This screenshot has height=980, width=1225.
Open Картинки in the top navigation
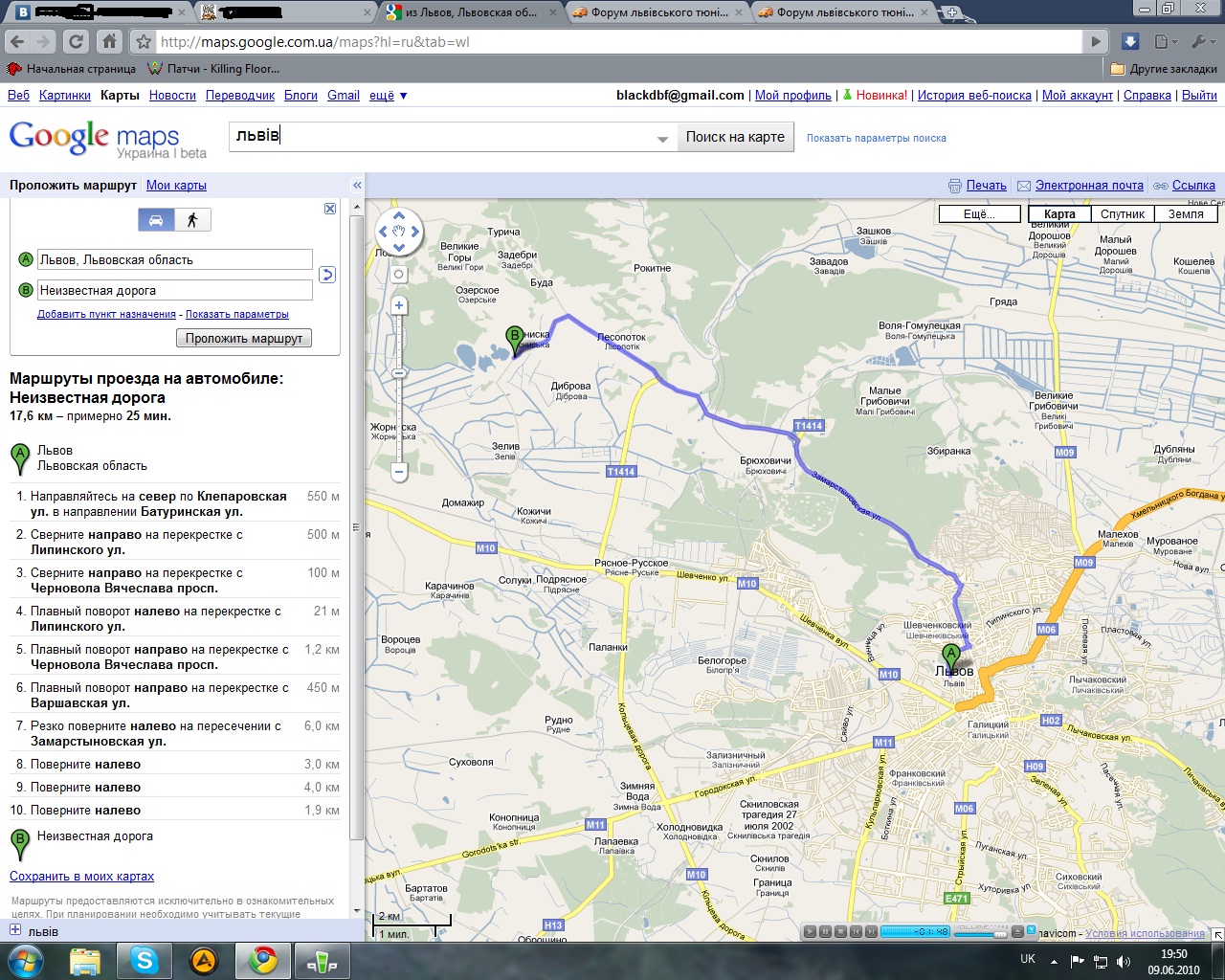pos(65,96)
